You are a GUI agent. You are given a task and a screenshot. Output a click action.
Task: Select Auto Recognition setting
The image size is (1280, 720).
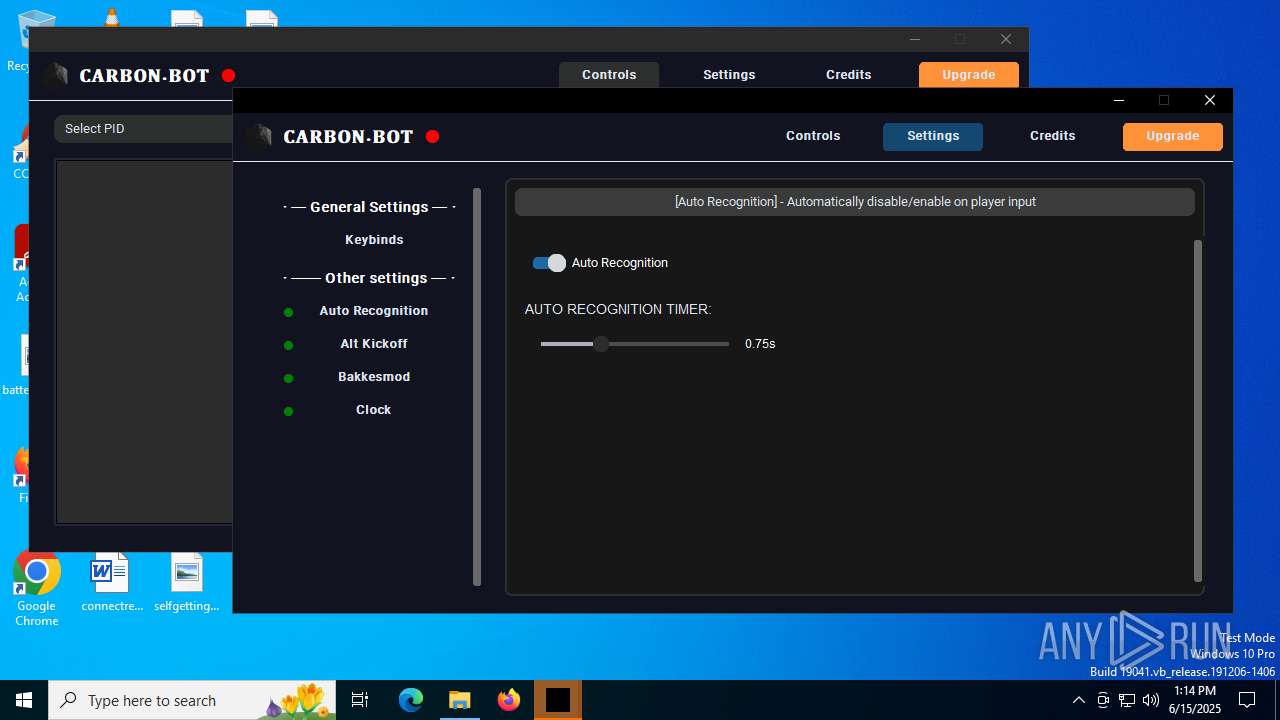pyautogui.click(x=374, y=311)
